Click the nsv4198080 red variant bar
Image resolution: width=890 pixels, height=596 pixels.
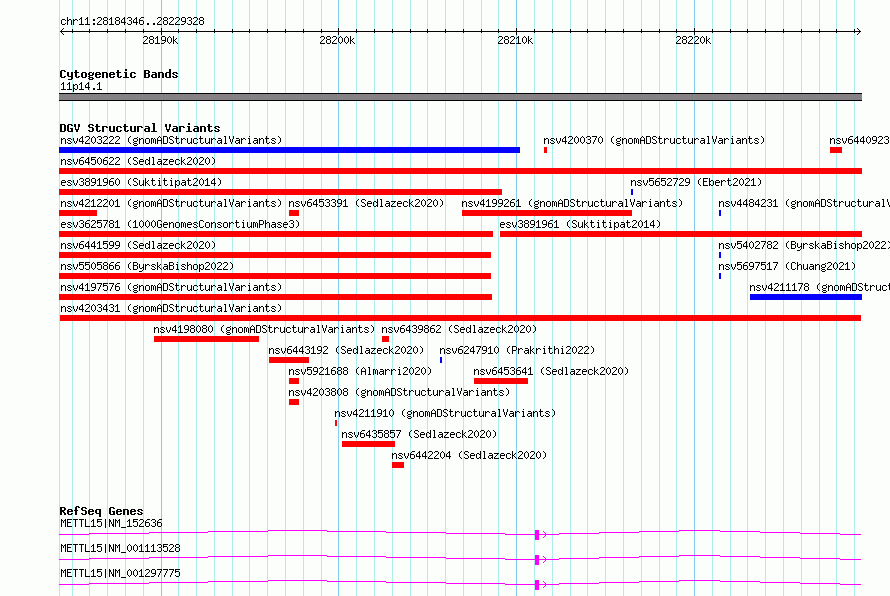coord(207,339)
